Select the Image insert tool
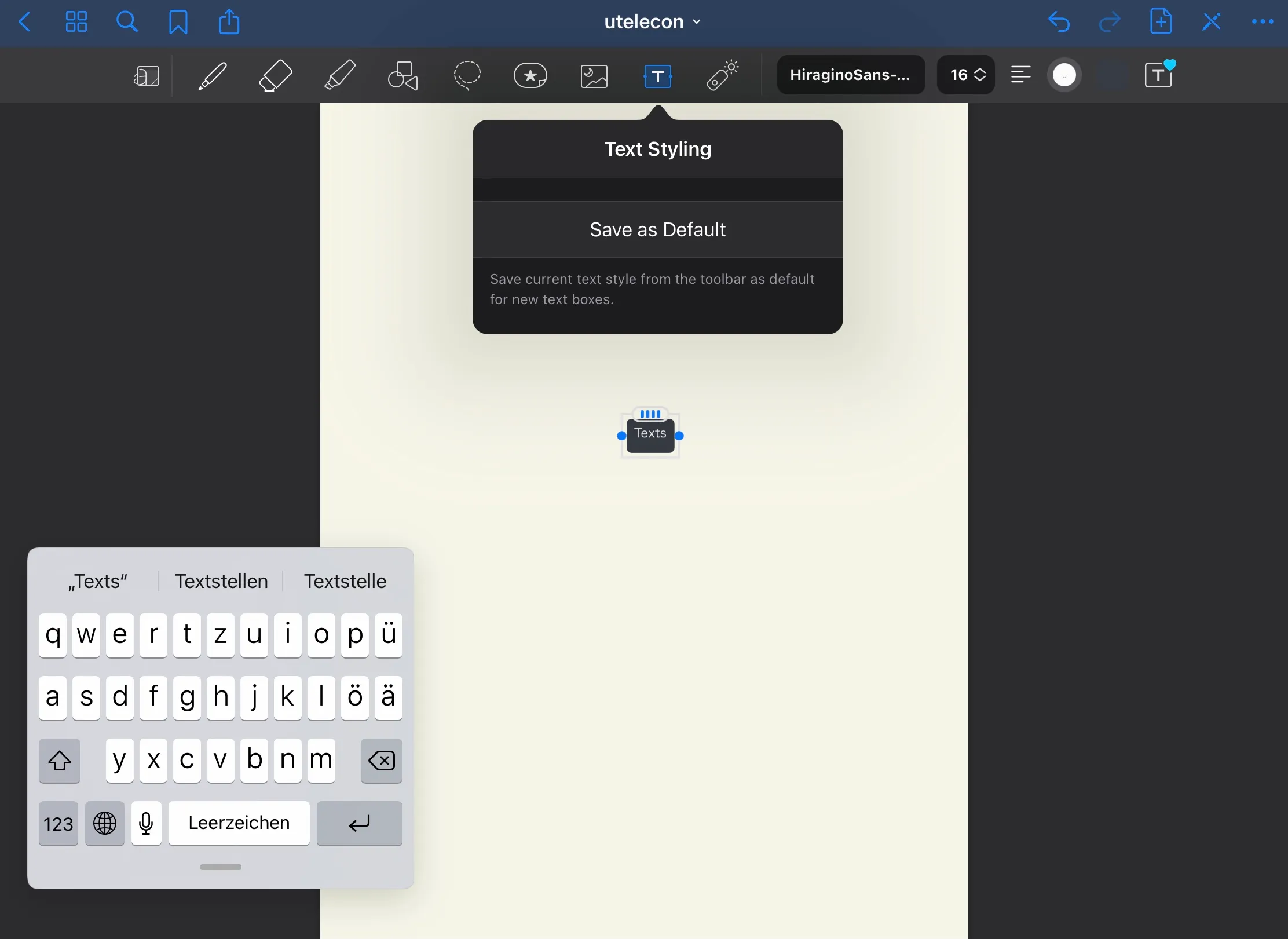 tap(594, 76)
